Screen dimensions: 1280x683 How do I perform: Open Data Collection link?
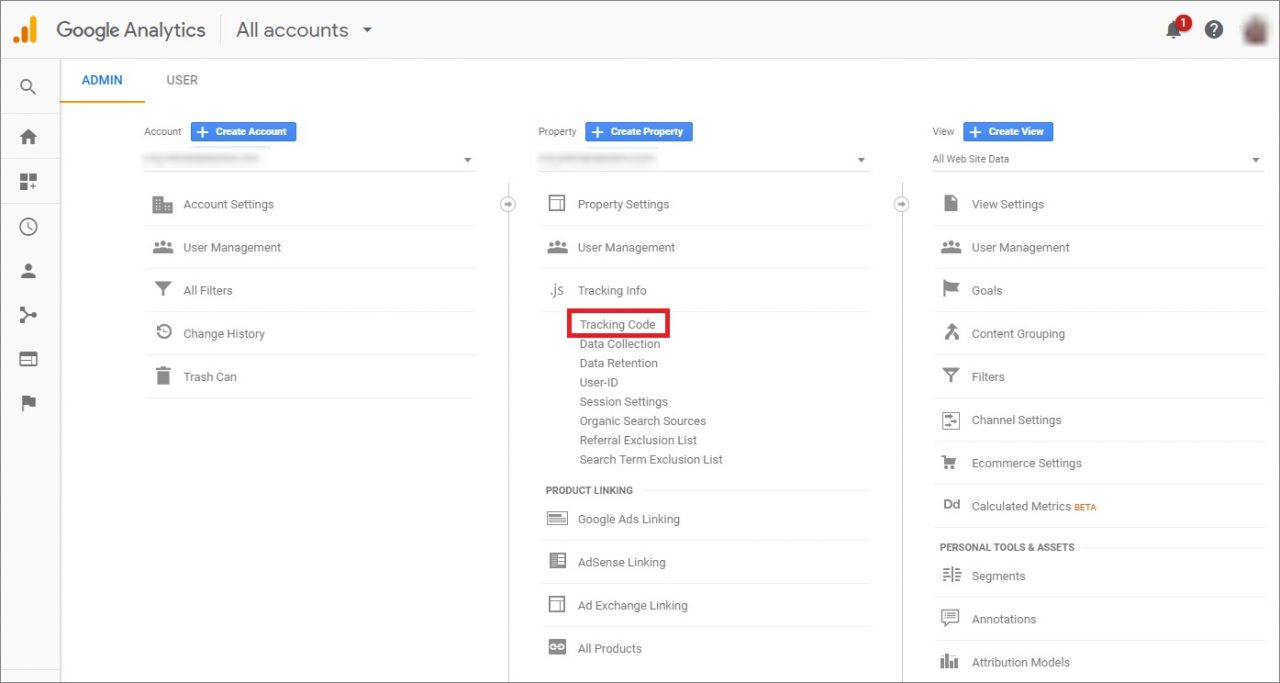(620, 344)
